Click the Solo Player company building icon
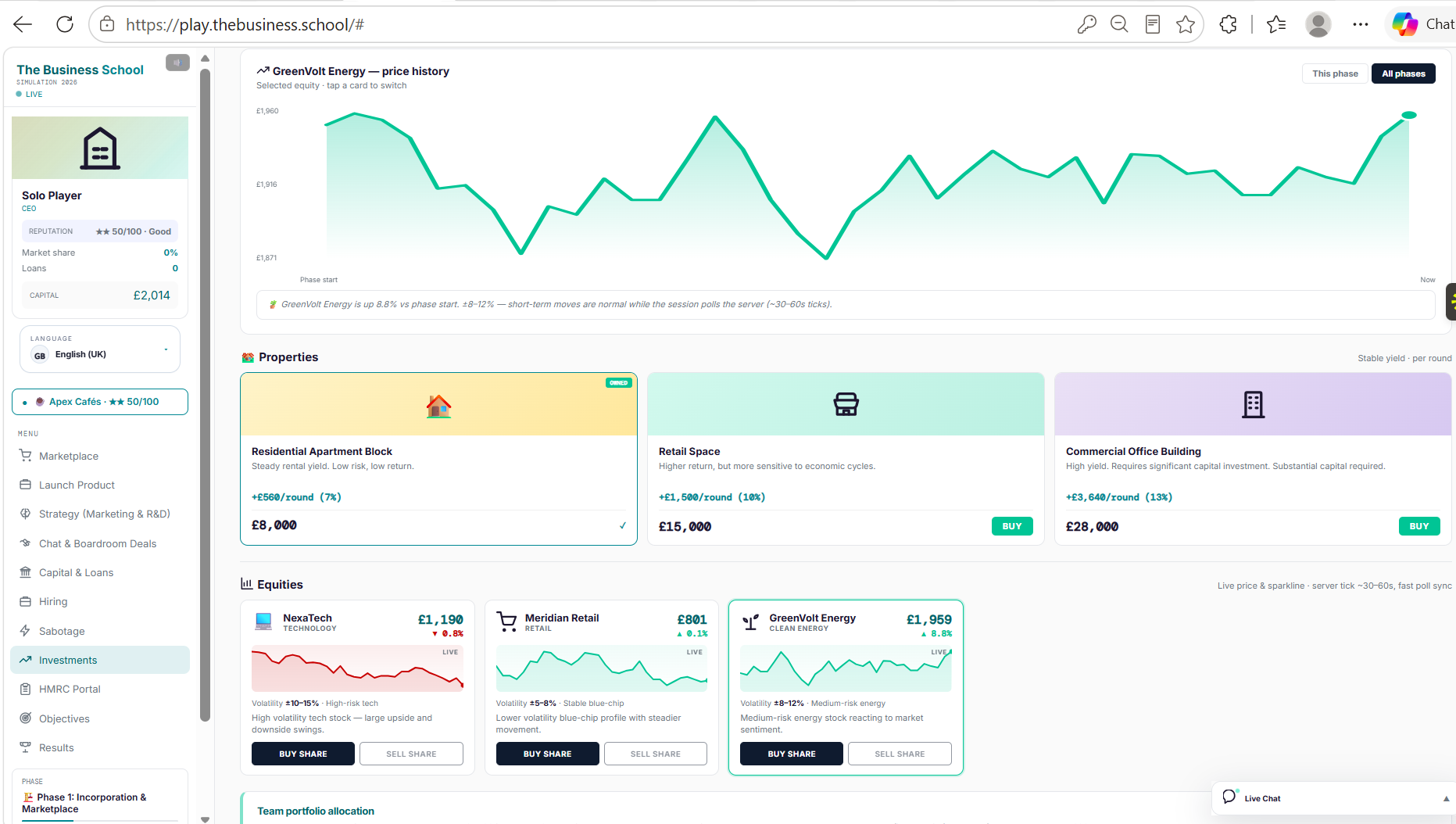 coord(100,149)
